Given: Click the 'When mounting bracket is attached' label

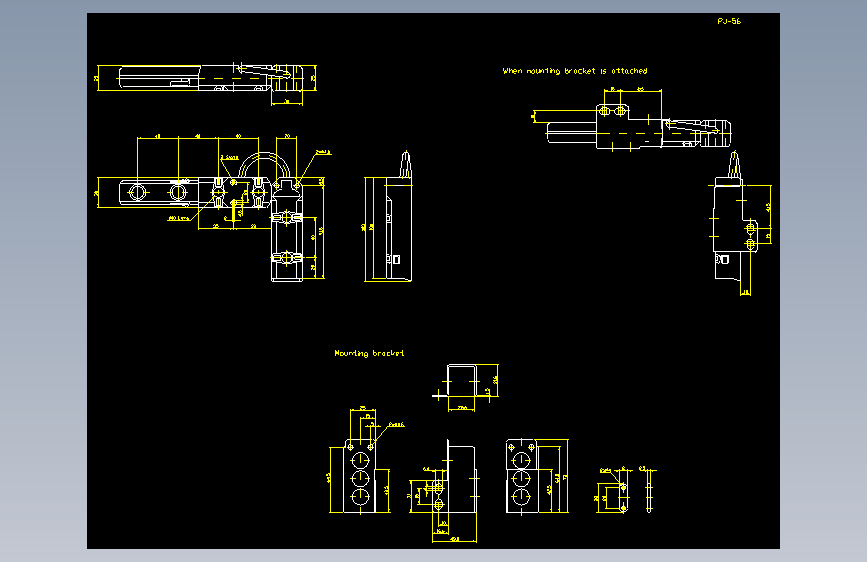Looking at the screenshot, I should tap(574, 71).
